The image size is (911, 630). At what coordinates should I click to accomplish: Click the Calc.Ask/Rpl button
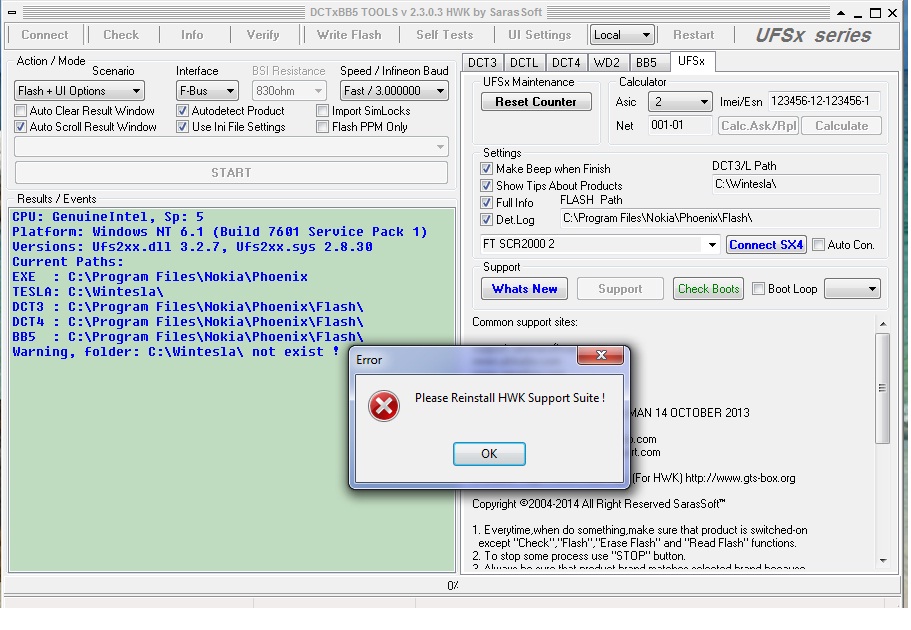[x=758, y=126]
